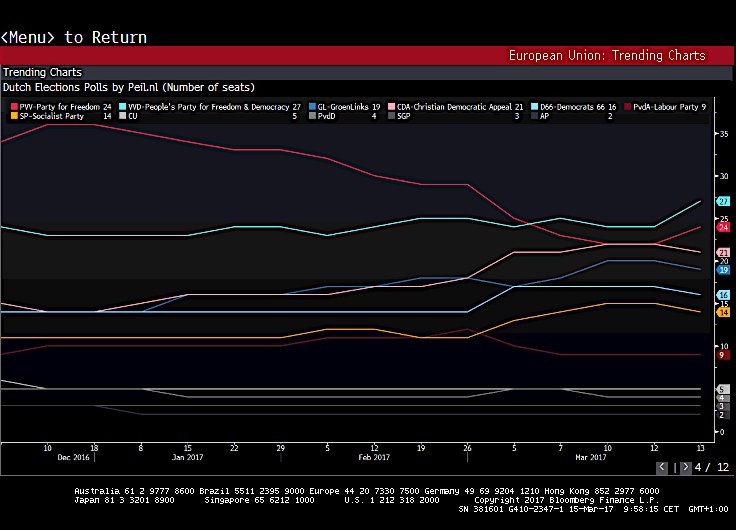Select 'CDA-Christian Democratic Appeal' legend label
This screenshot has height=530, width=736.
(x=454, y=107)
